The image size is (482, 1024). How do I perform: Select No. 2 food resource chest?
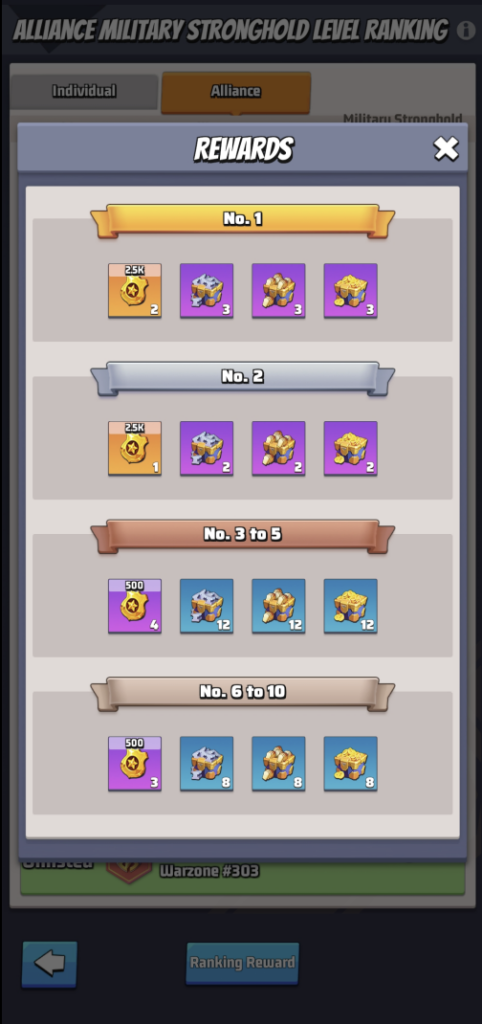278,448
